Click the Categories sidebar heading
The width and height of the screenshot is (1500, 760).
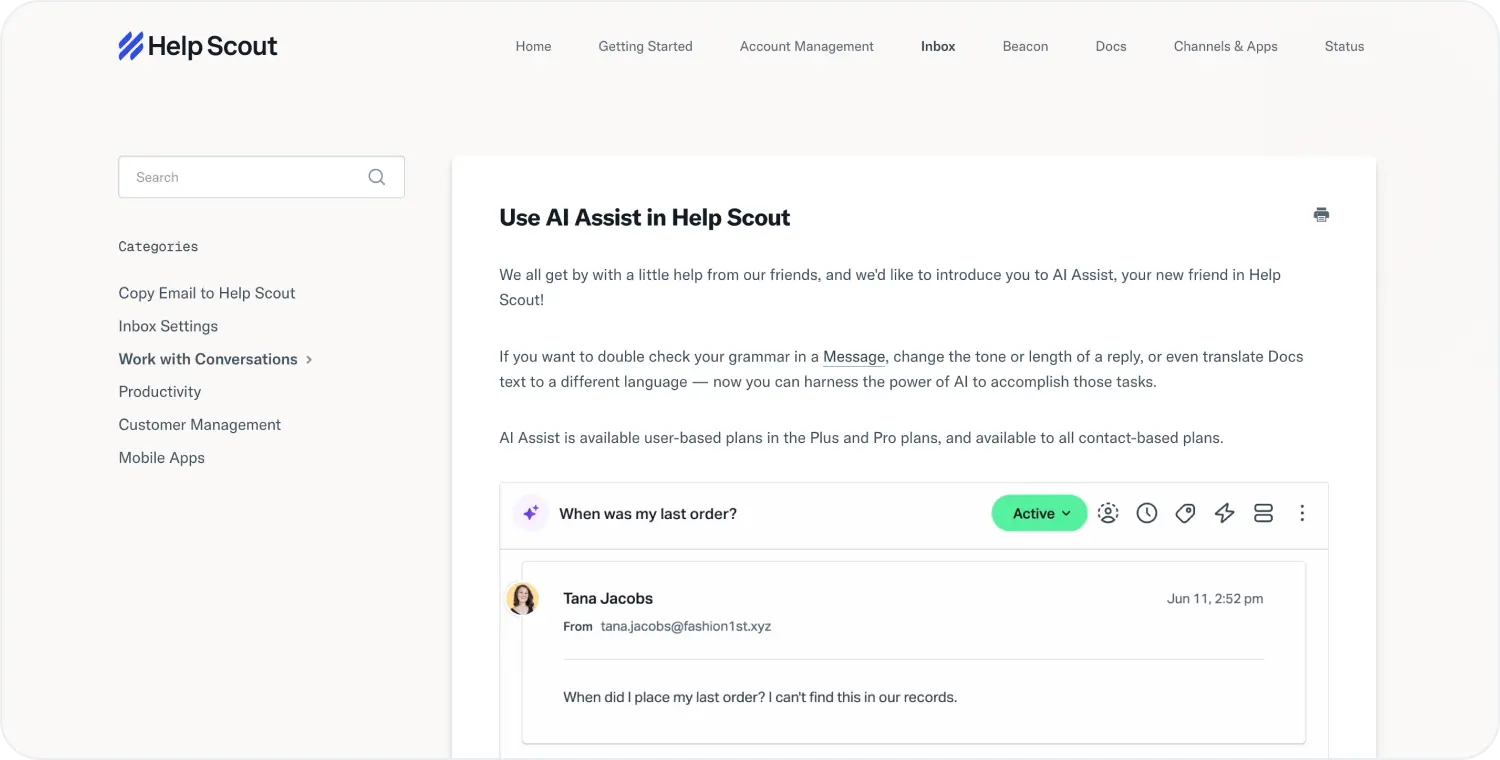pyautogui.click(x=158, y=246)
